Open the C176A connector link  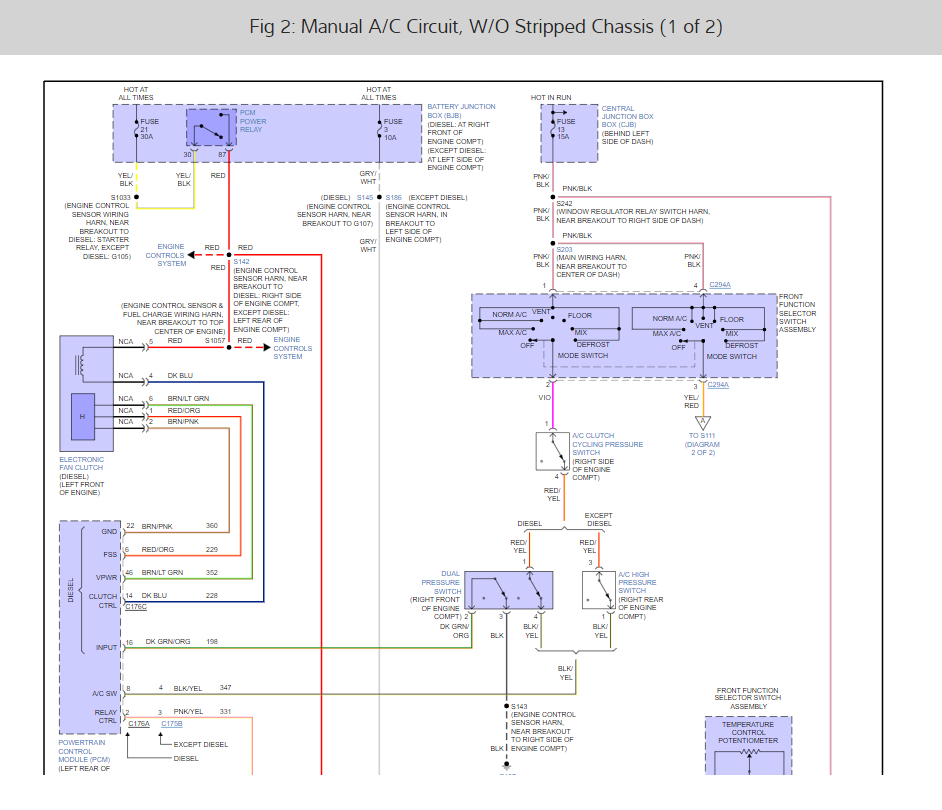pos(139,723)
